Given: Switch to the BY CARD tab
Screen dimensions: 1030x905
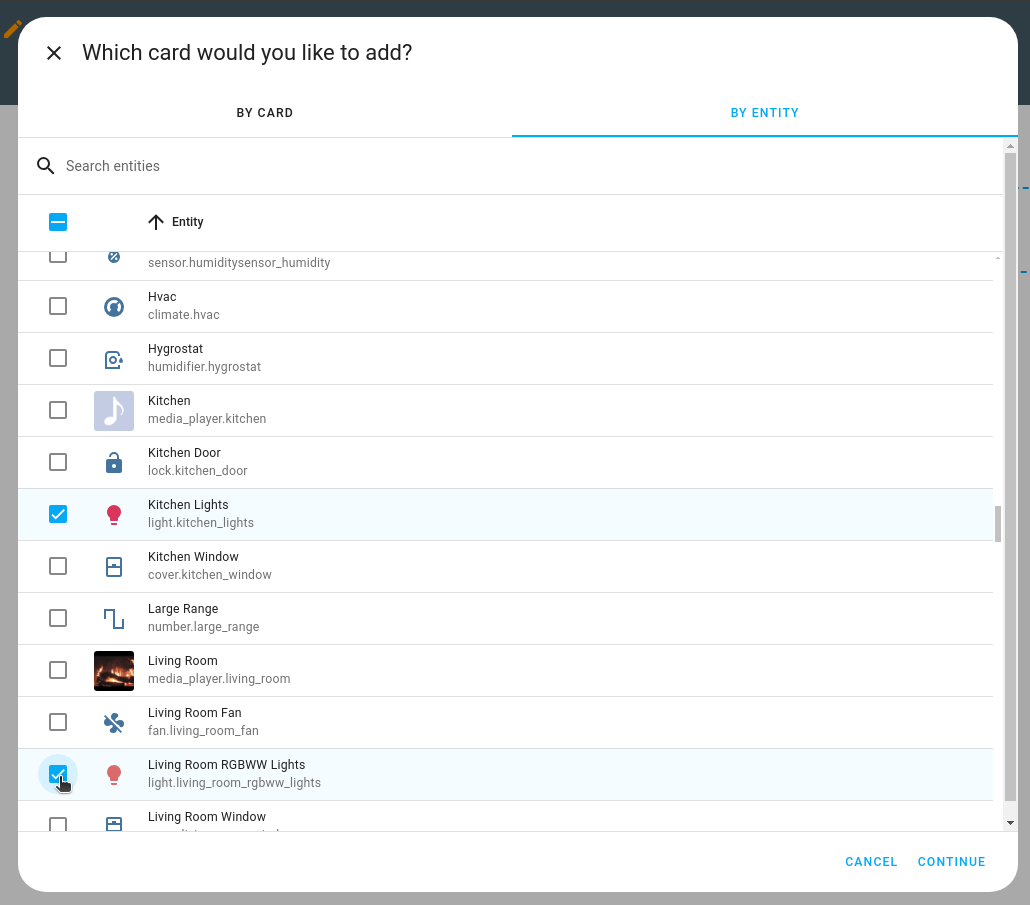Looking at the screenshot, I should 264,113.
